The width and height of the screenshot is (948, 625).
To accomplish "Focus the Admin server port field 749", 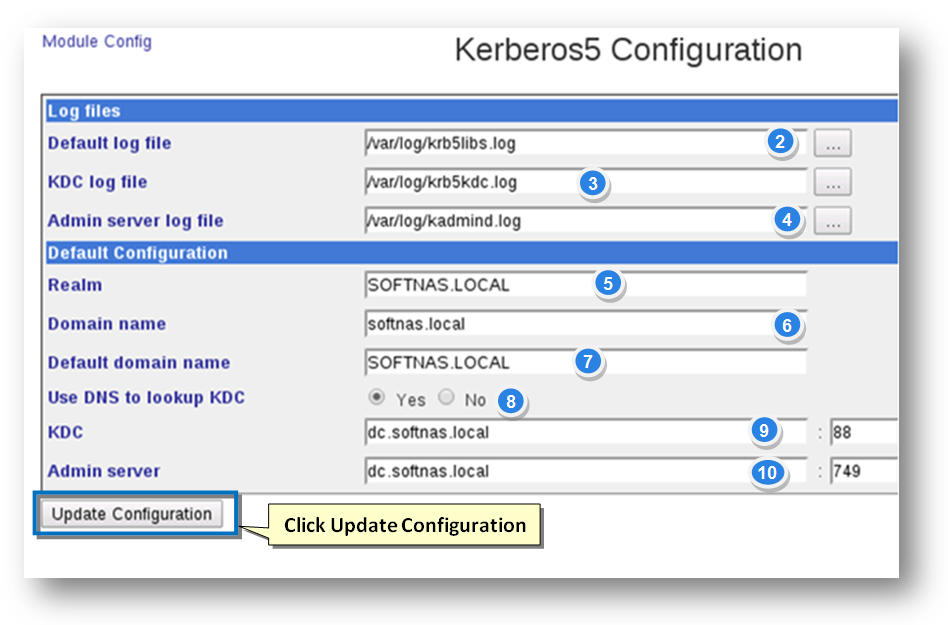I will coord(864,471).
